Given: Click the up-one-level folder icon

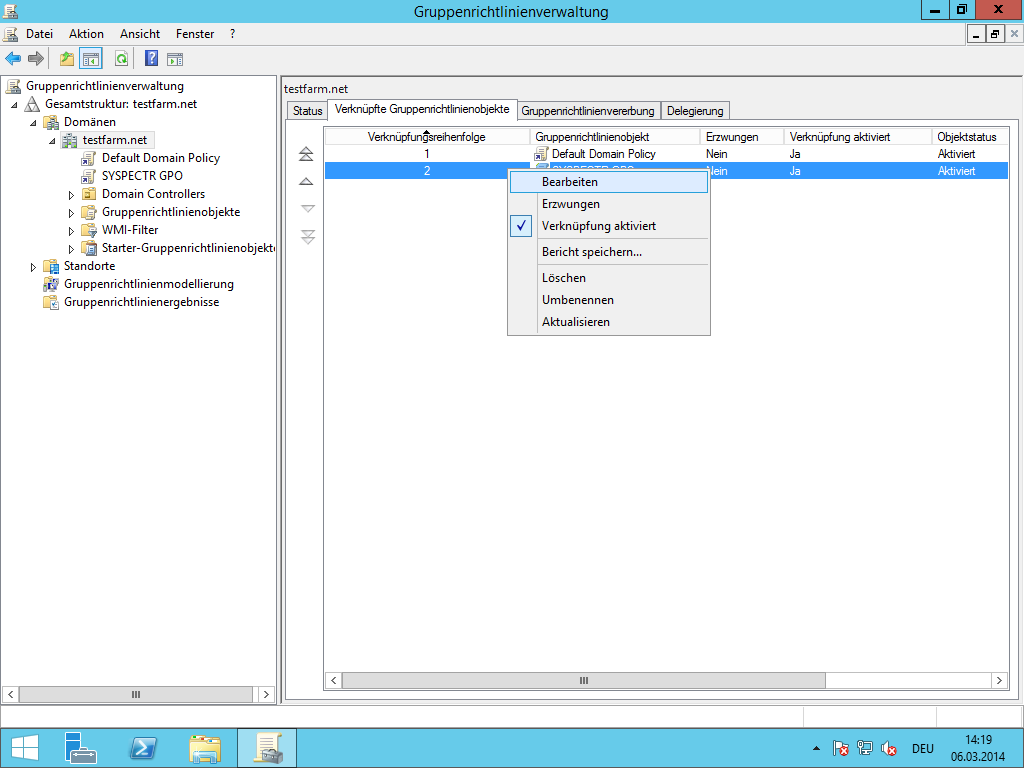Looking at the screenshot, I should (67, 59).
